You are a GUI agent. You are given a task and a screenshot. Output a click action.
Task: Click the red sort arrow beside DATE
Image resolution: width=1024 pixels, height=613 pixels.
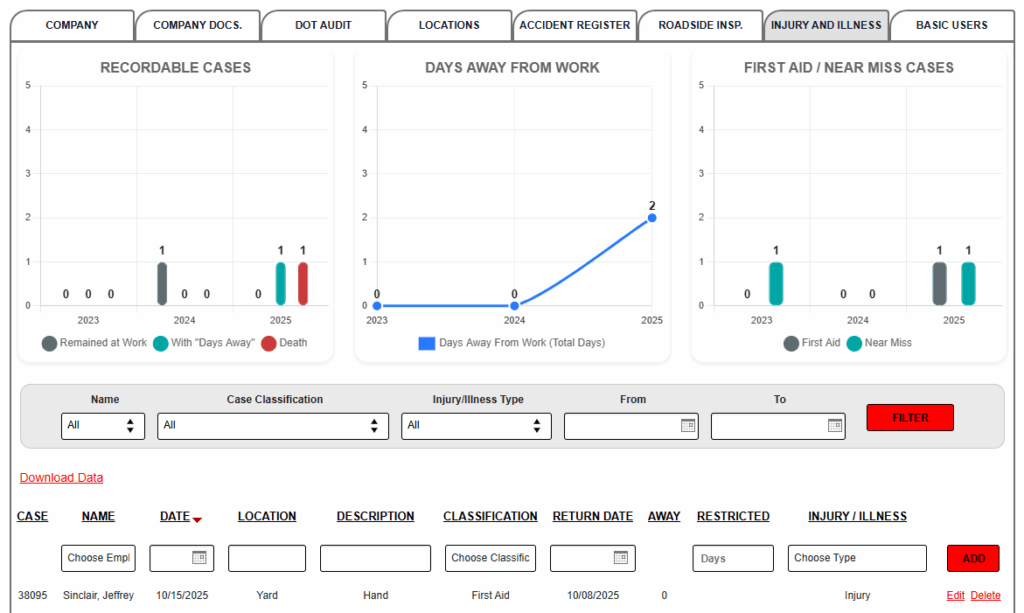click(x=197, y=520)
